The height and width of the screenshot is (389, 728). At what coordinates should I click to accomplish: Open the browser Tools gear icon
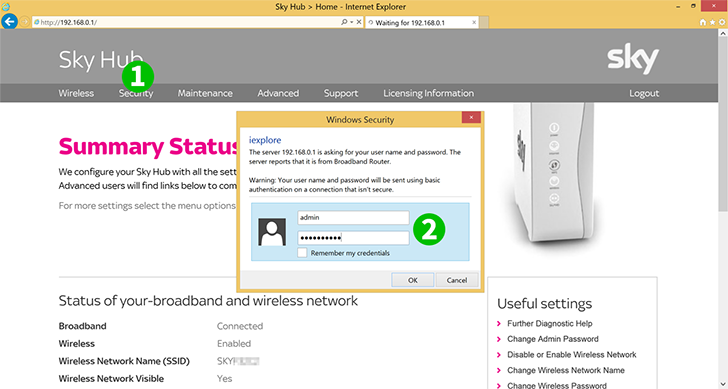(x=722, y=22)
